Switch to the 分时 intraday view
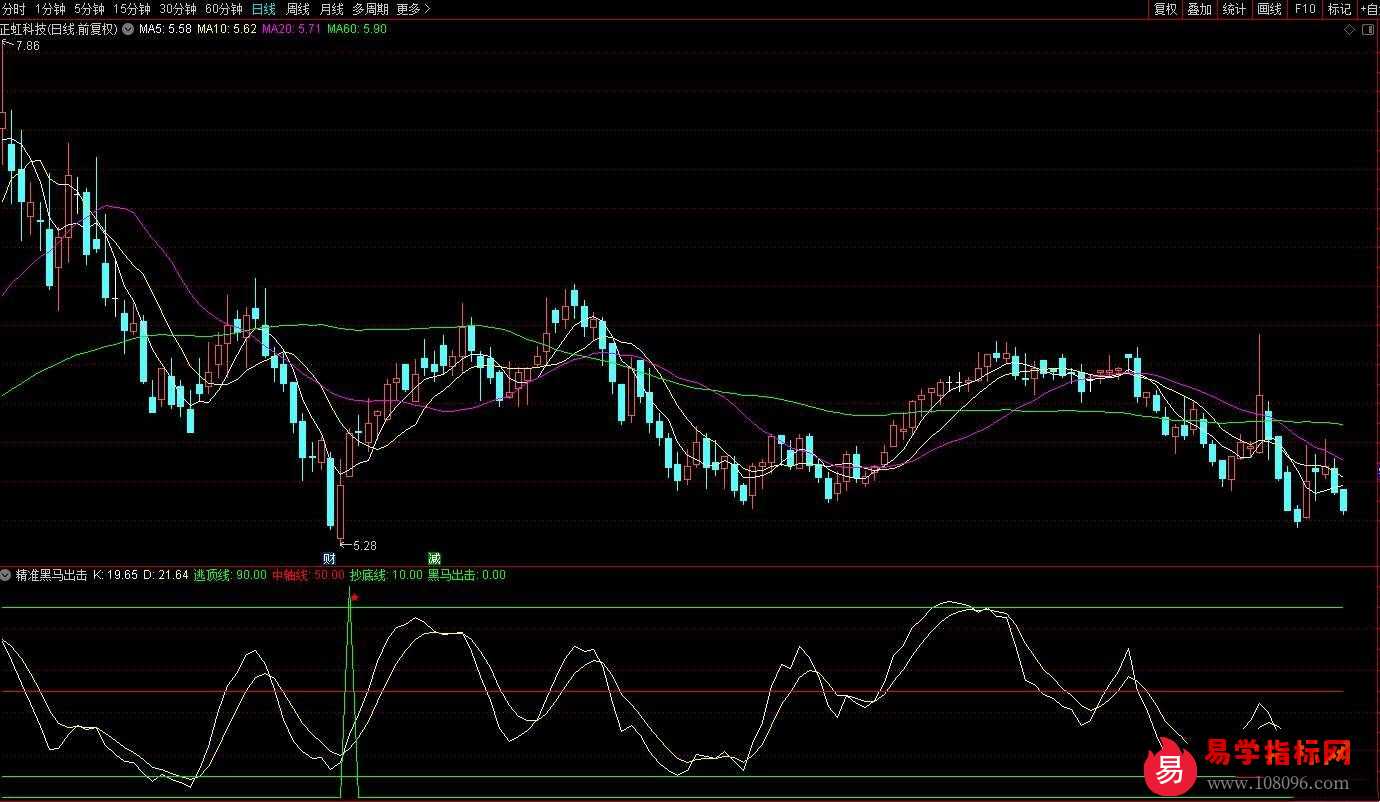1380x802 pixels. [14, 9]
